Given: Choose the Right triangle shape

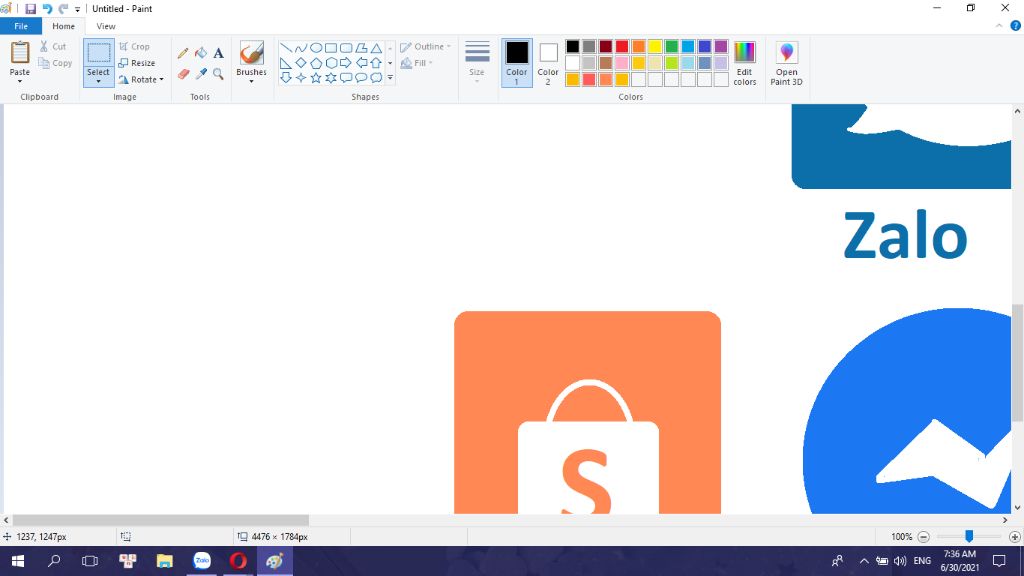Looking at the screenshot, I should (285, 63).
